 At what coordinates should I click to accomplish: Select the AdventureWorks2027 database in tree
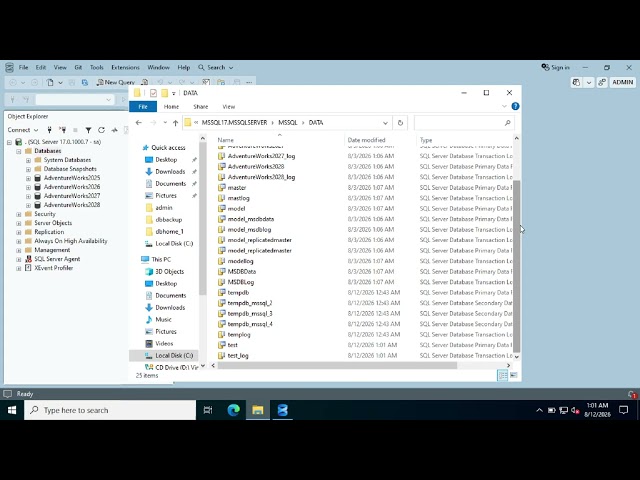click(72, 196)
